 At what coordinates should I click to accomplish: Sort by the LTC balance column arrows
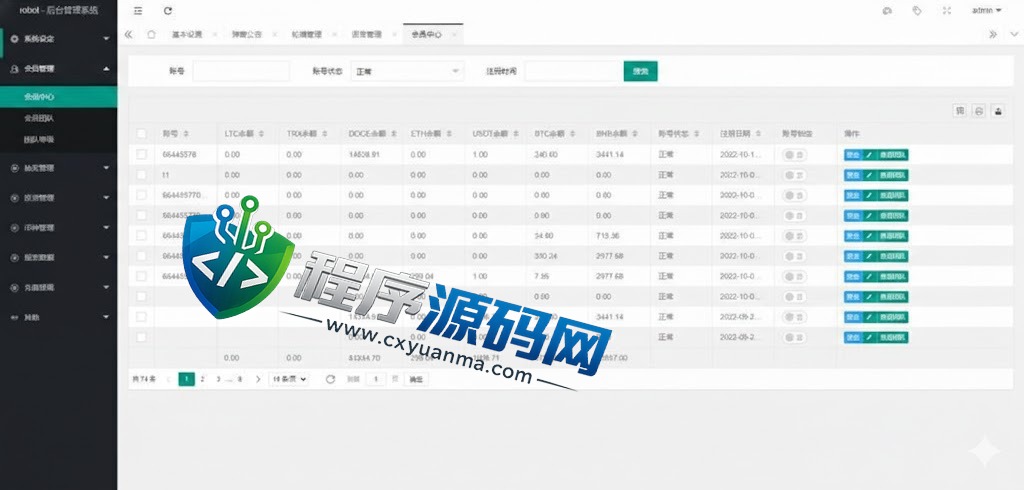coord(261,133)
